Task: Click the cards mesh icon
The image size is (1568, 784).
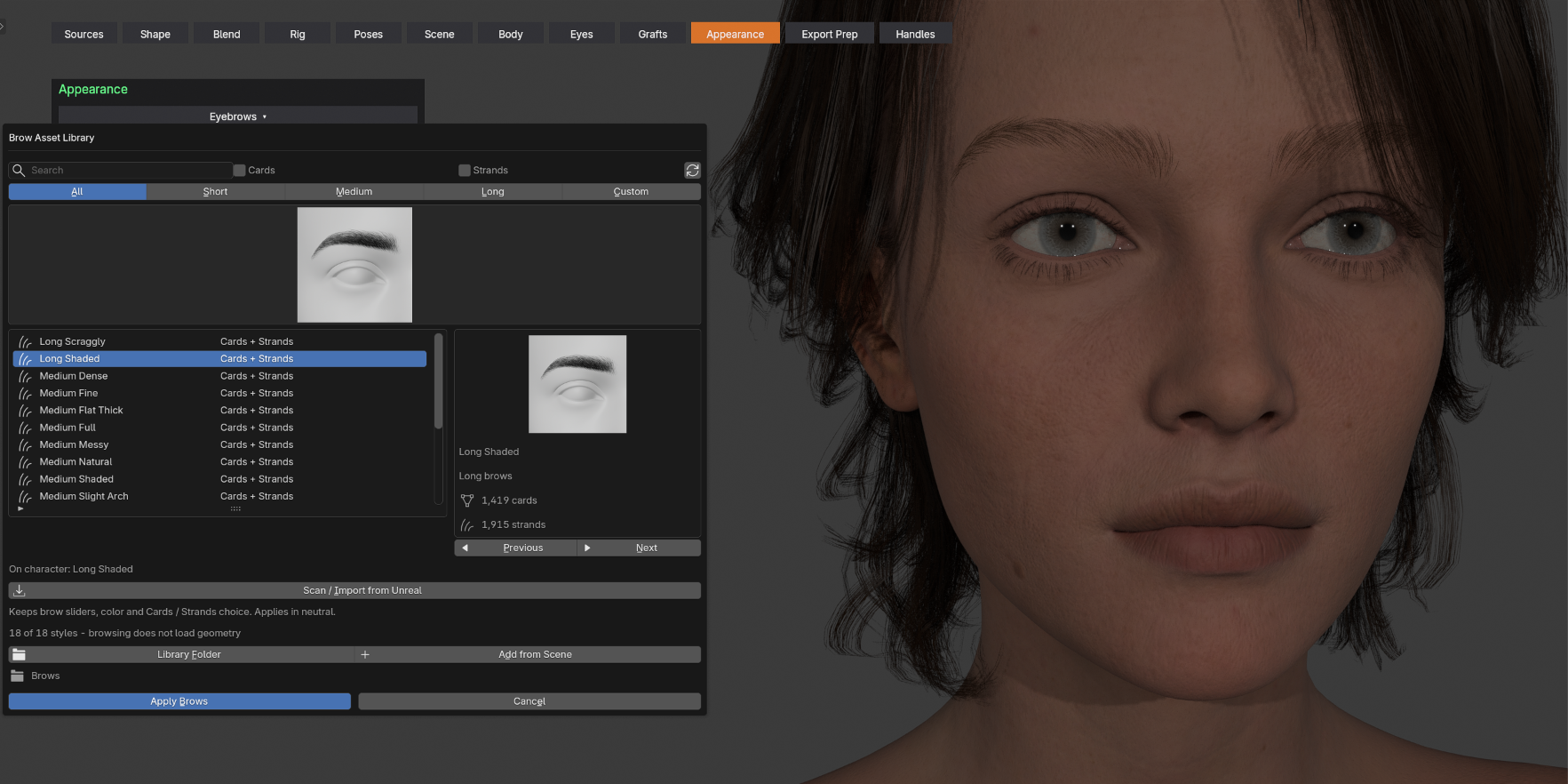Action: pos(467,500)
